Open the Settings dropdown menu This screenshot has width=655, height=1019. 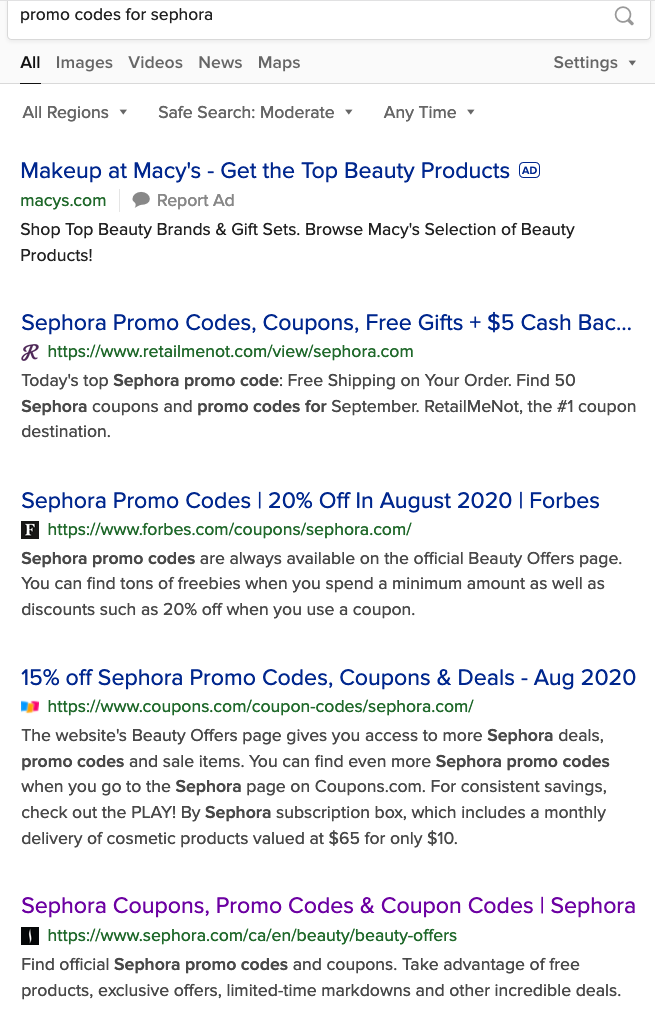[595, 62]
